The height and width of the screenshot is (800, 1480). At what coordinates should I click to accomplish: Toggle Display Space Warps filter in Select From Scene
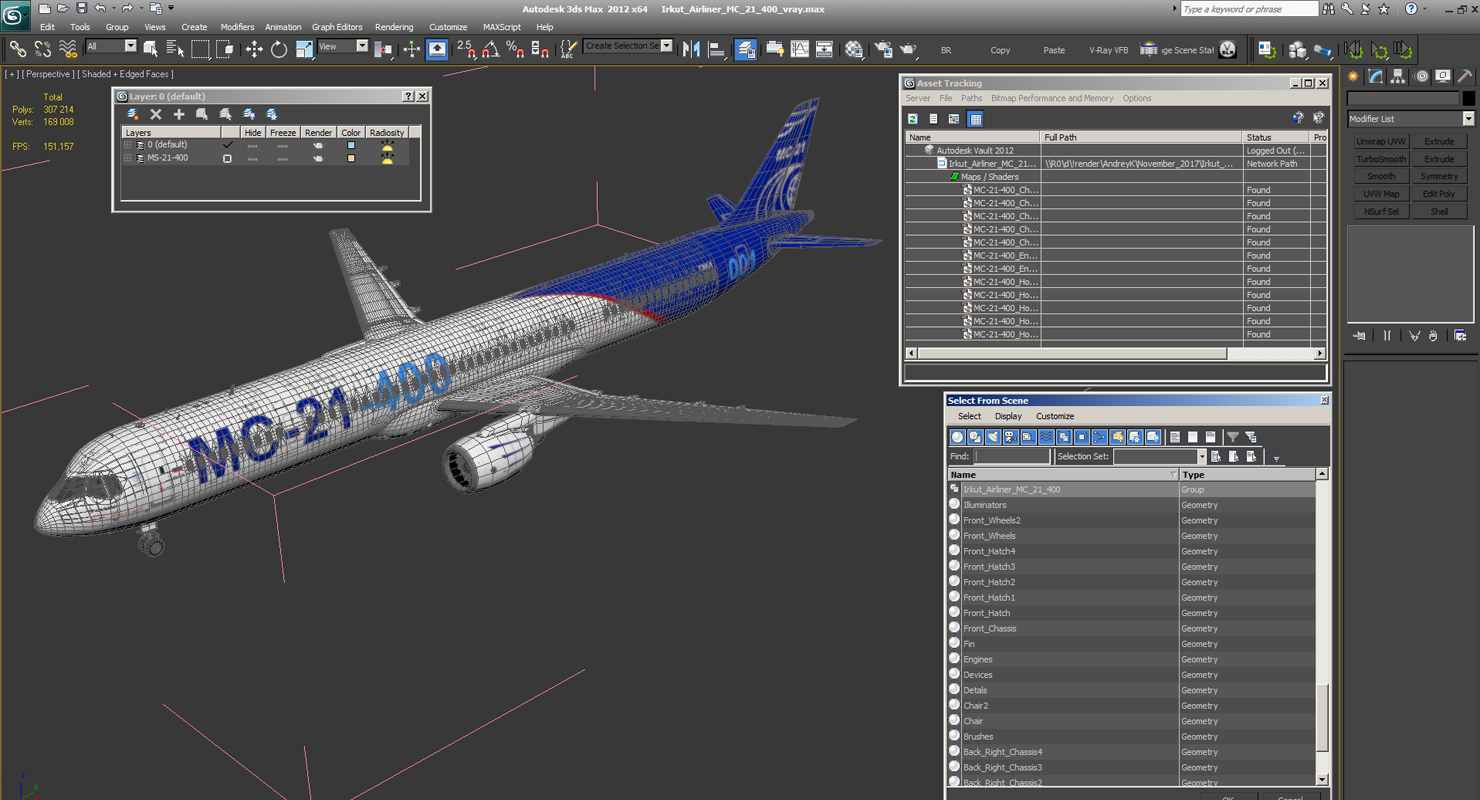1046,436
